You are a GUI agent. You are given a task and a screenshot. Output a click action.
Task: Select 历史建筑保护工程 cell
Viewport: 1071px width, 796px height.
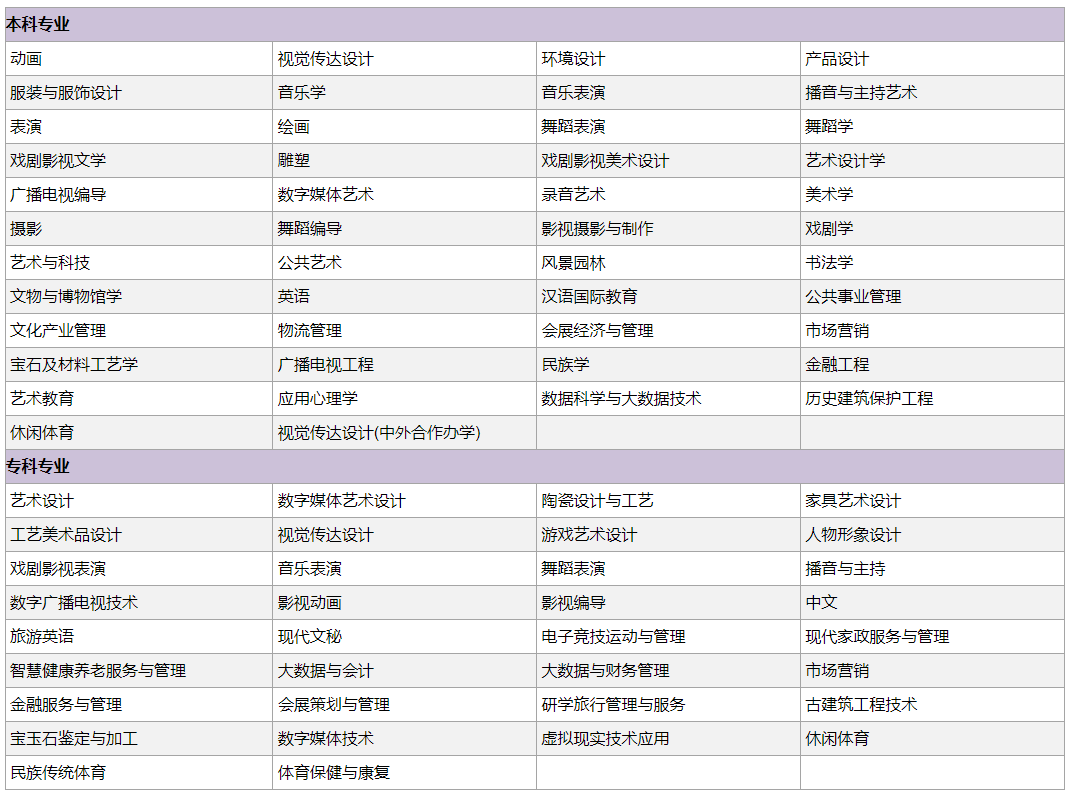coord(932,398)
